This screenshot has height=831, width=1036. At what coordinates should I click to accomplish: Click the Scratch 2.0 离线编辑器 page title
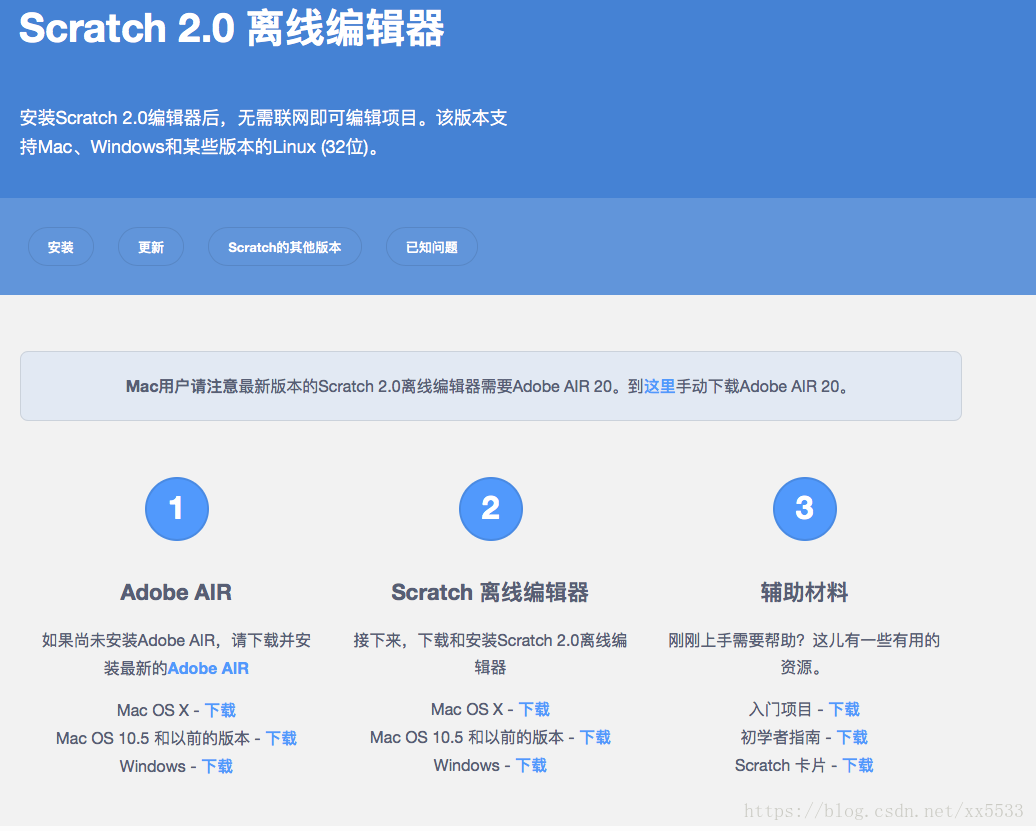tap(231, 28)
